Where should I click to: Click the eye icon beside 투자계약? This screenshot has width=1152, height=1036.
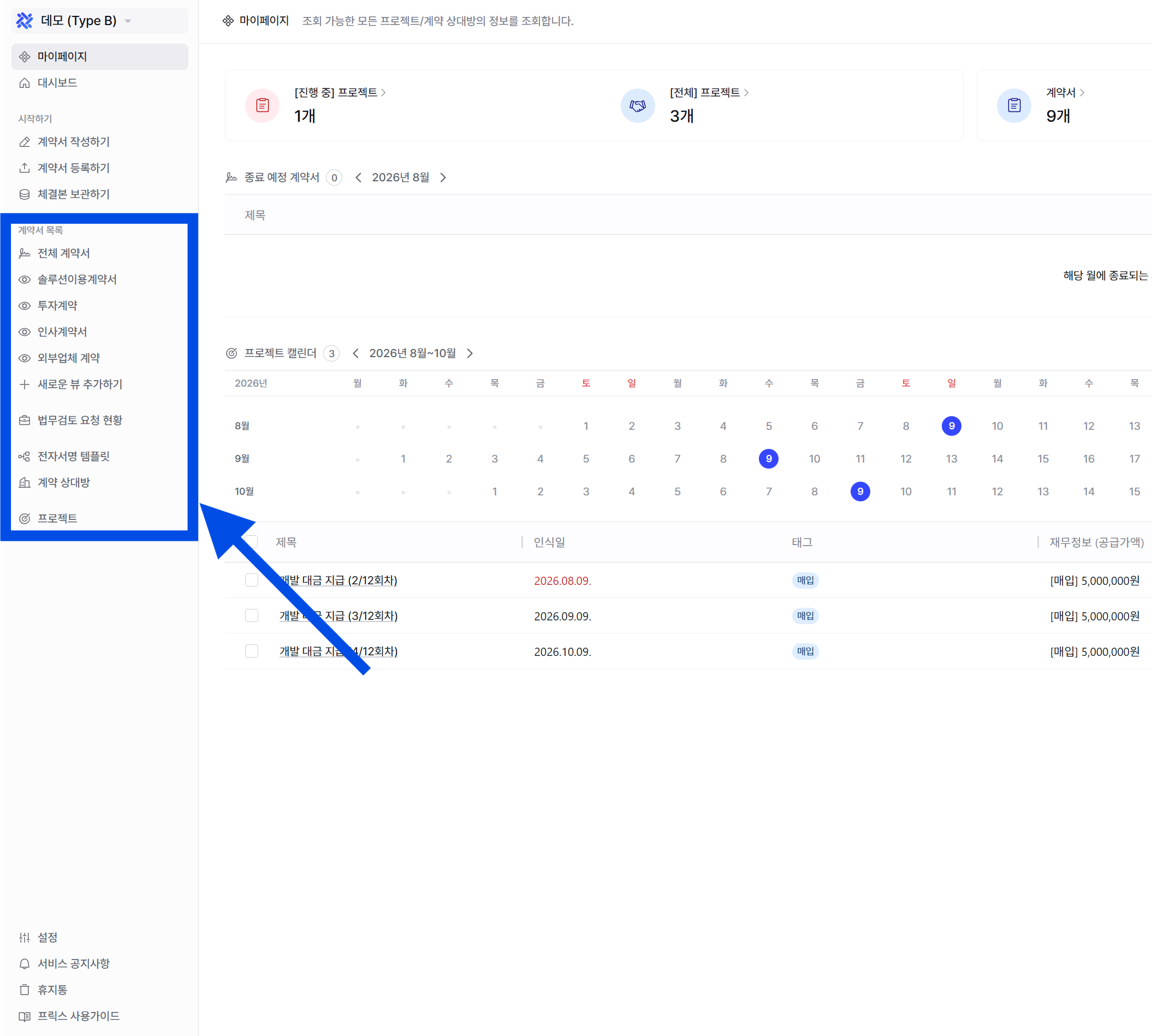(25, 306)
